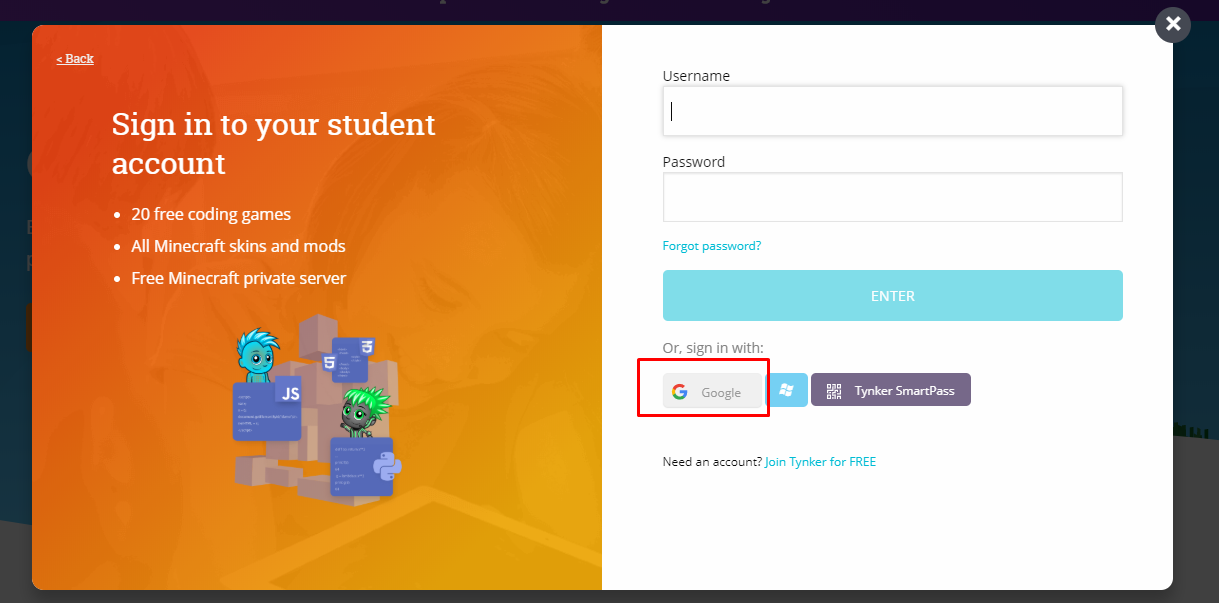Close the sign-in dialog with X
This screenshot has width=1219, height=603.
click(x=1173, y=24)
